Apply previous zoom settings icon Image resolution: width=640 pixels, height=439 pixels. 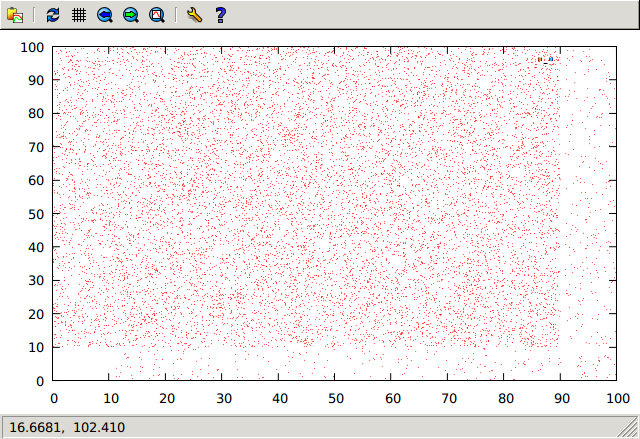point(105,15)
